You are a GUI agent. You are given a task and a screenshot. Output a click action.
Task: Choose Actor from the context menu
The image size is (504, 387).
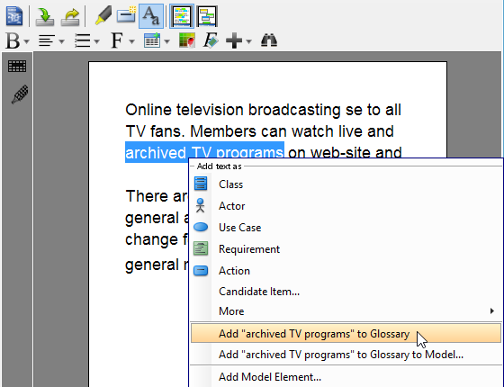coord(346,206)
